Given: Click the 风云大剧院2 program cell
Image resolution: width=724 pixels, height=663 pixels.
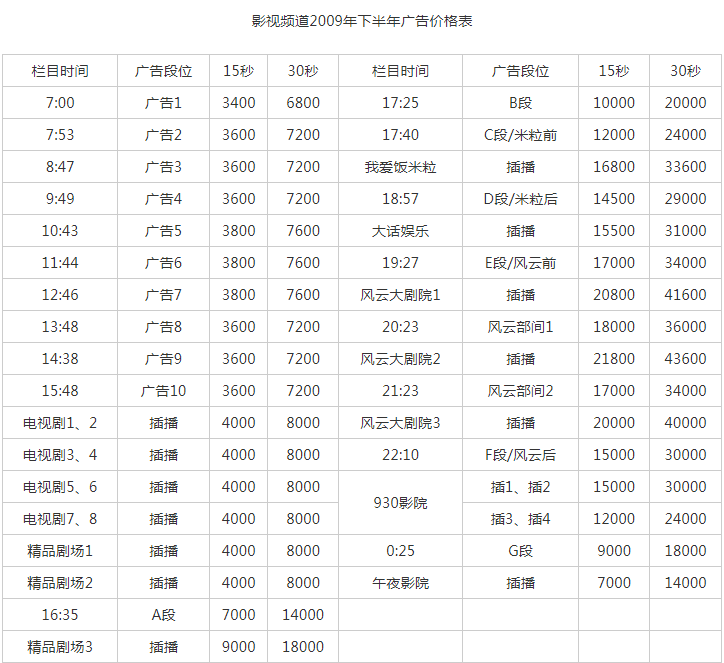Looking at the screenshot, I should [400, 358].
